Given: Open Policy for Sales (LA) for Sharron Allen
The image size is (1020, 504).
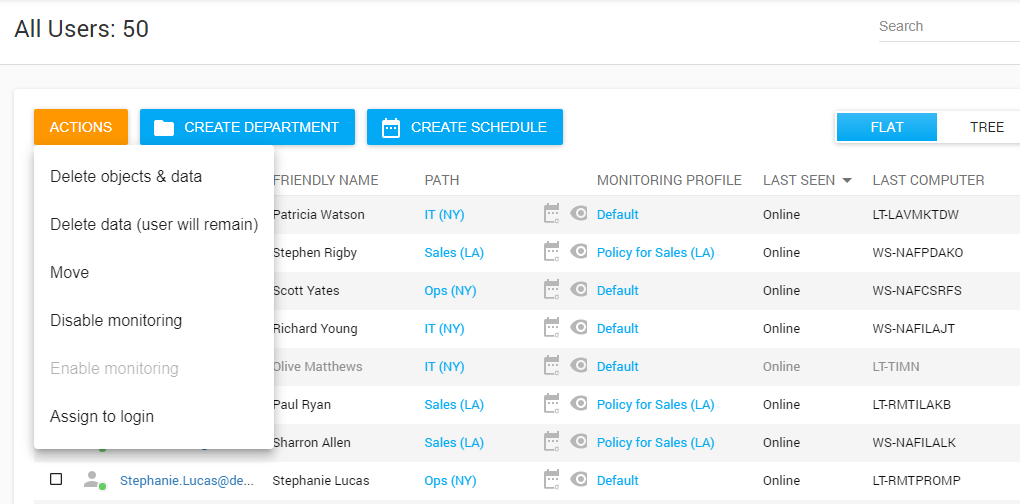Looking at the screenshot, I should click(656, 443).
